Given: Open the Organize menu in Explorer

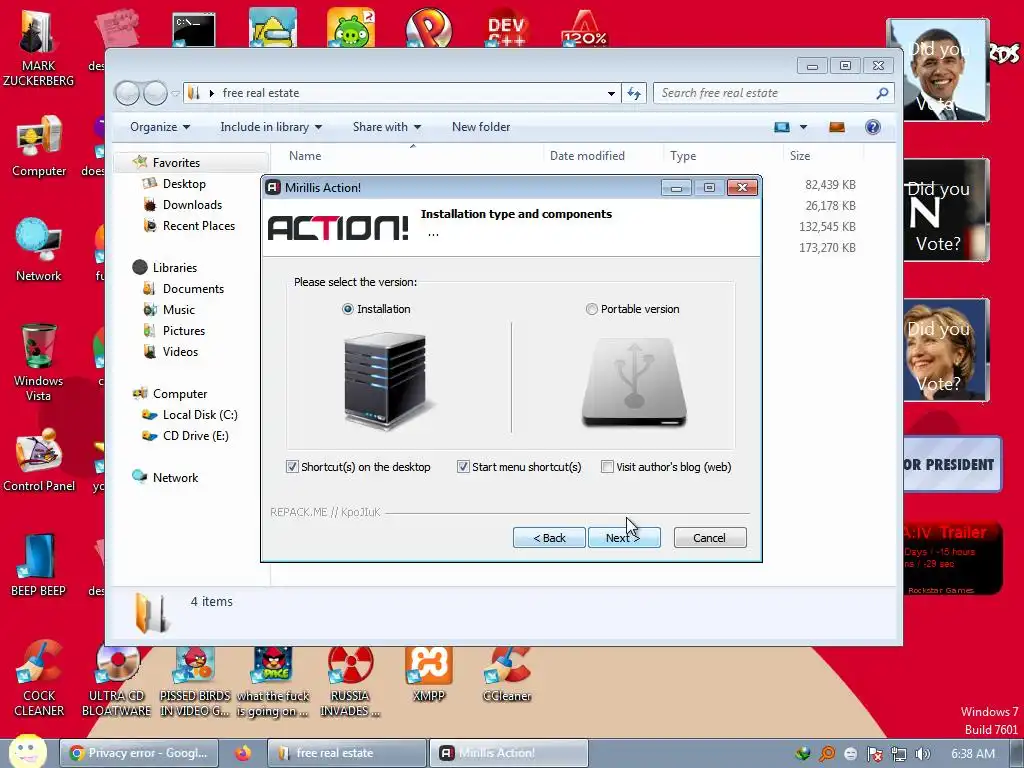Looking at the screenshot, I should coord(160,127).
